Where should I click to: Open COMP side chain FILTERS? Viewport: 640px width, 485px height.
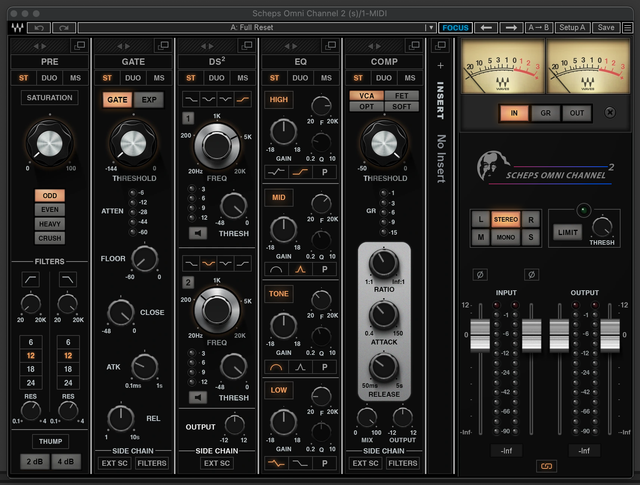click(x=403, y=463)
